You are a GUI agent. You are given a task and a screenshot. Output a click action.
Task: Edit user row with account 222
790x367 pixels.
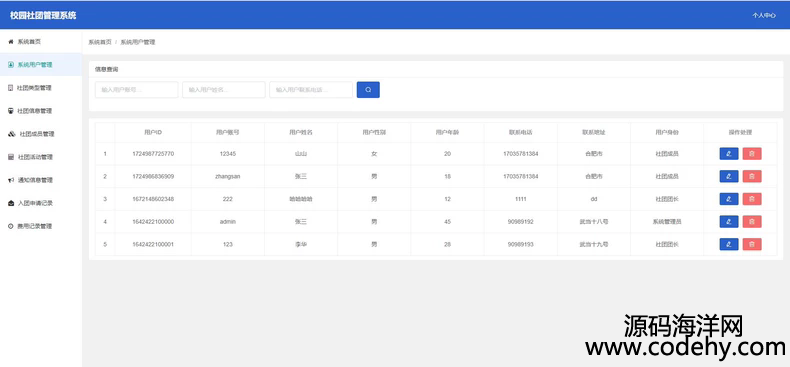click(x=729, y=199)
